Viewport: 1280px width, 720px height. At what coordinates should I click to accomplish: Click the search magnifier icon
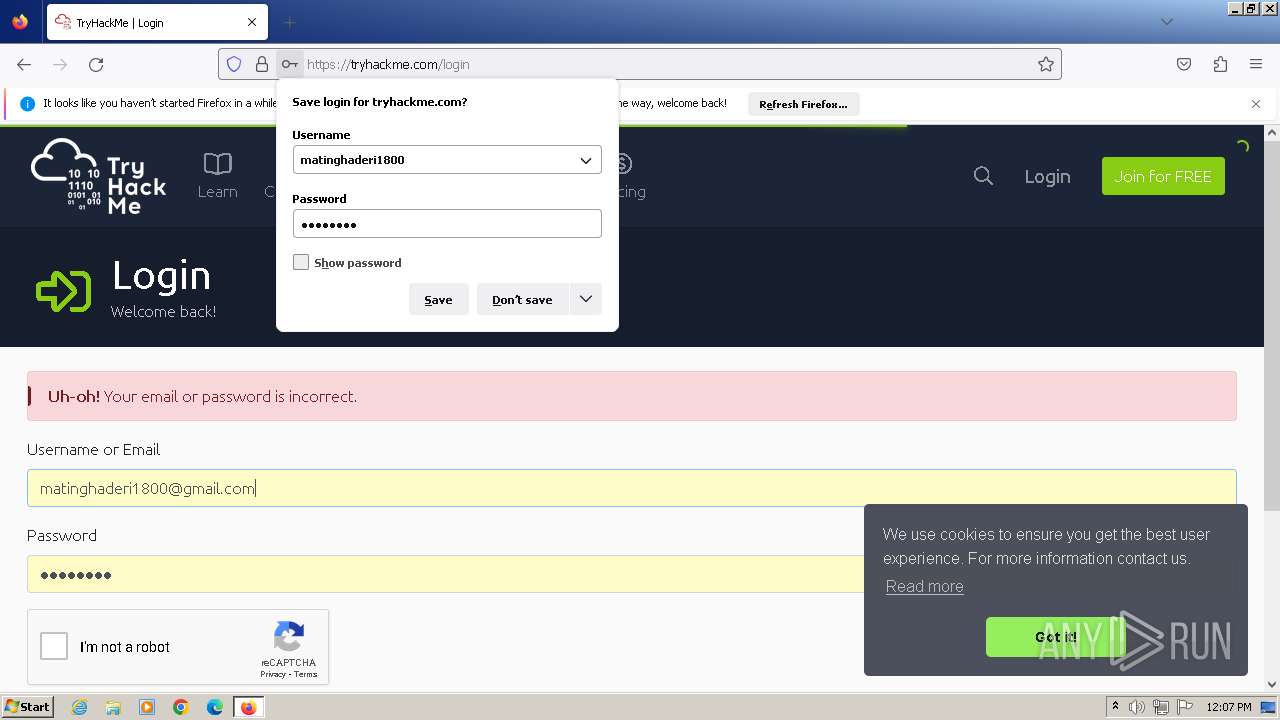pos(983,176)
